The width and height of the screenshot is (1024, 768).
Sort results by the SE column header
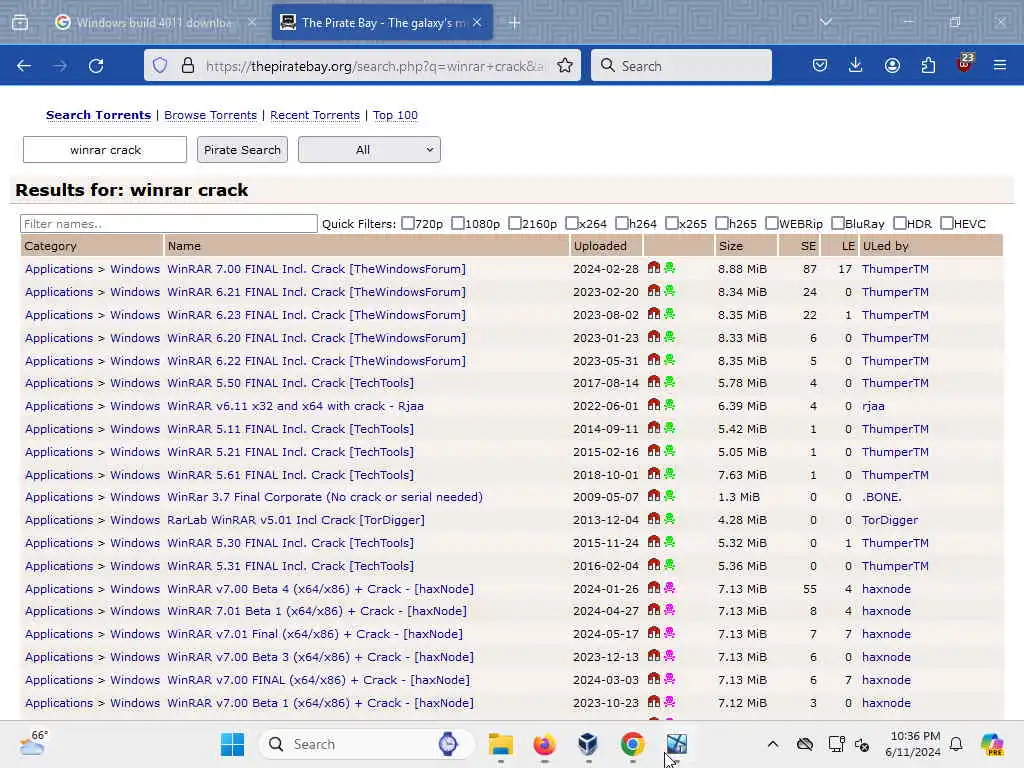click(808, 246)
